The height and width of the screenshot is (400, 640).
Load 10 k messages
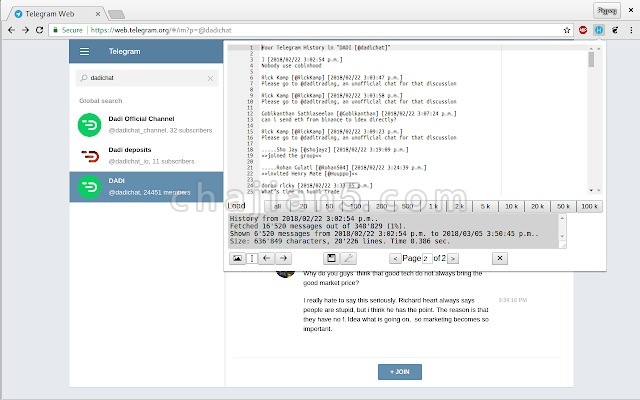click(x=511, y=206)
